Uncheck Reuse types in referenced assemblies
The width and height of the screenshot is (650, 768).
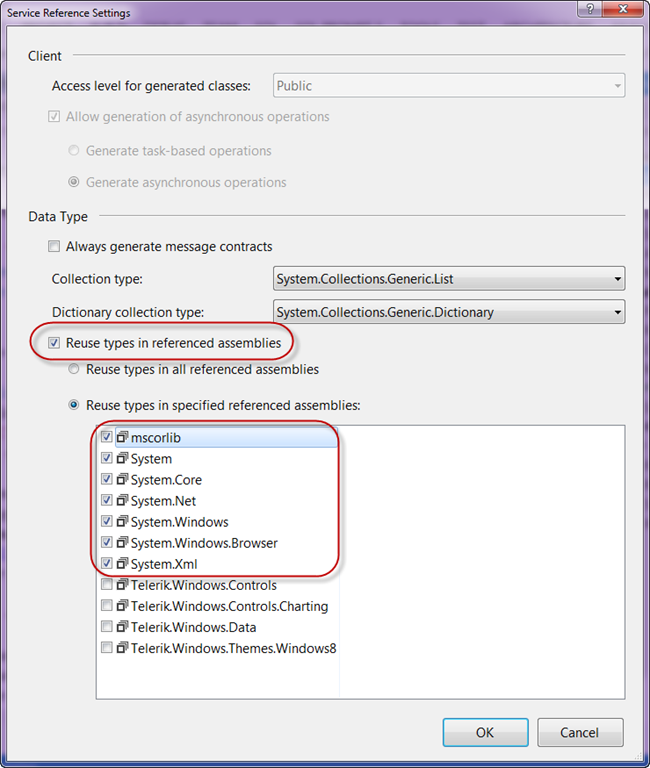[x=54, y=343]
